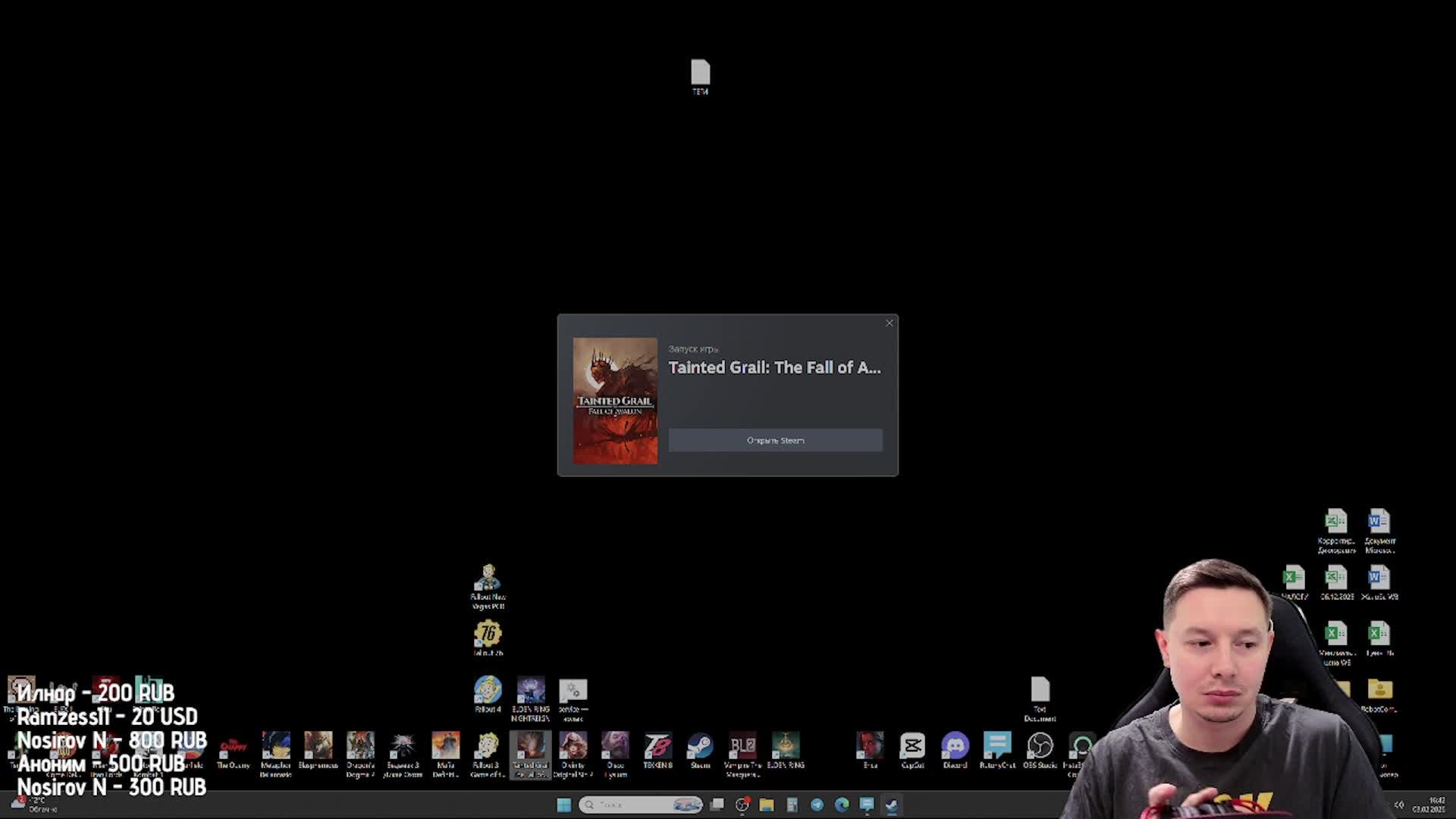Open the CapCut desktop shortcut

pyautogui.click(x=912, y=747)
